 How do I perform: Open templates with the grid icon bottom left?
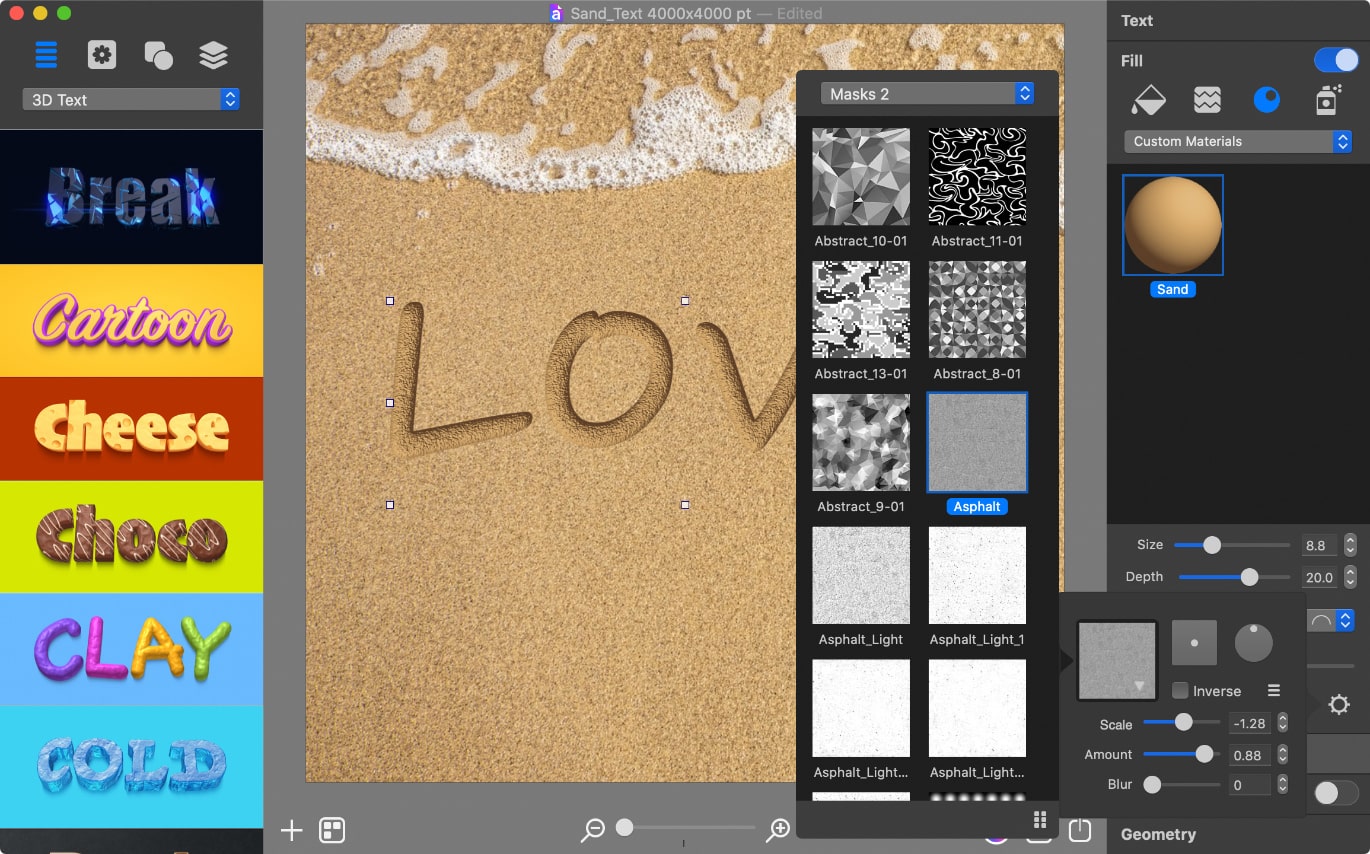tap(334, 829)
